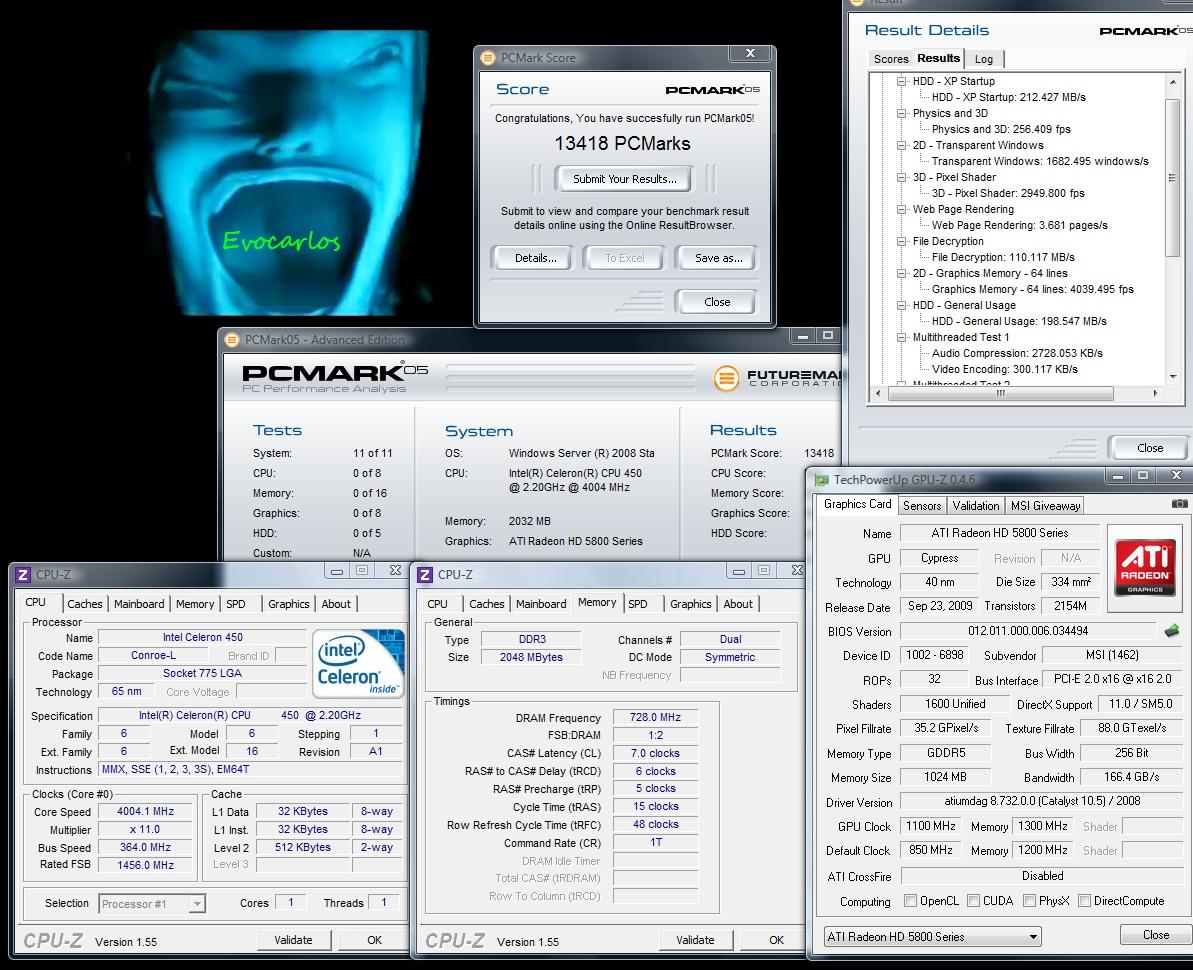Open the About tab in the first CPU-Z window

coord(336,604)
